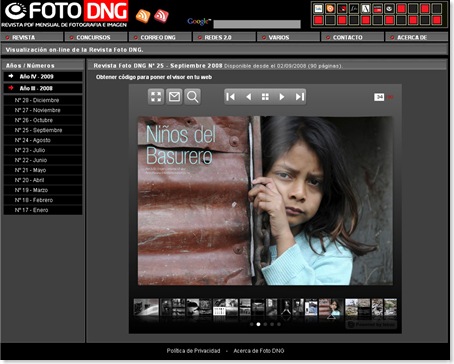The width and height of the screenshot is (454, 364).
Task: Open the REDES 2.0 menu
Action: click(224, 37)
